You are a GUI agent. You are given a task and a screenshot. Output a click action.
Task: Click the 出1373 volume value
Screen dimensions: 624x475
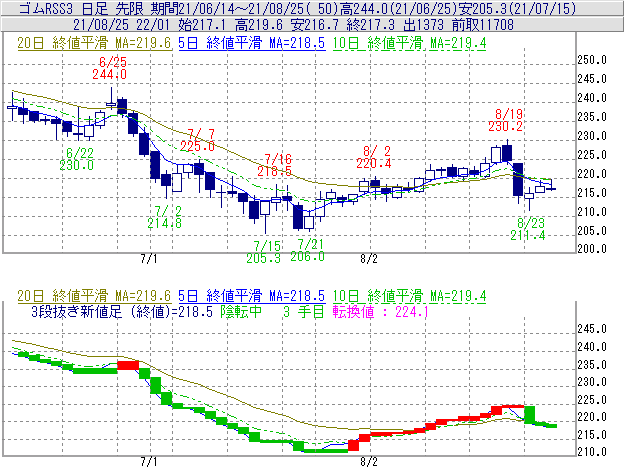(x=423, y=25)
